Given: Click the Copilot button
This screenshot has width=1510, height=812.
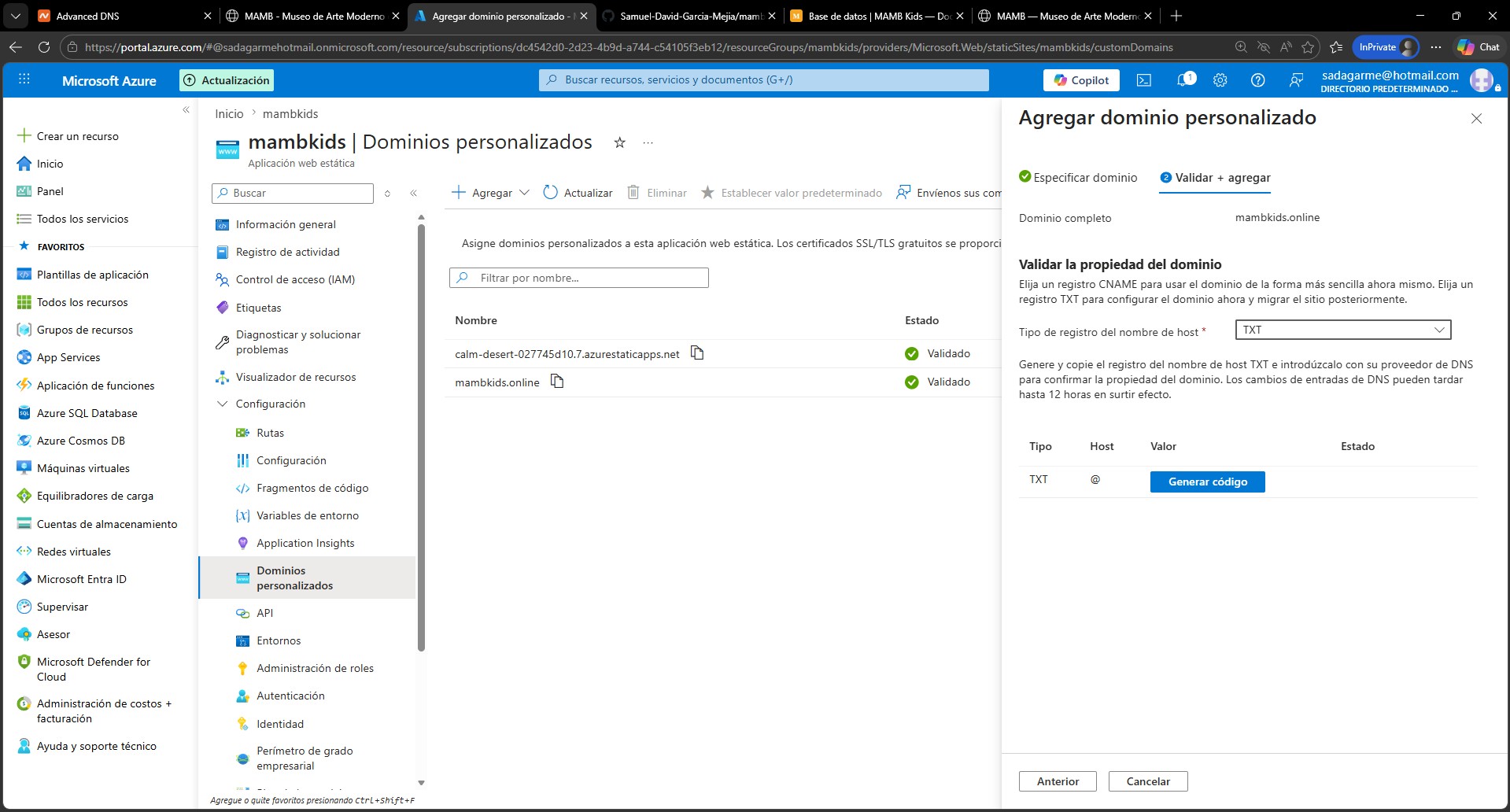Looking at the screenshot, I should [x=1081, y=80].
